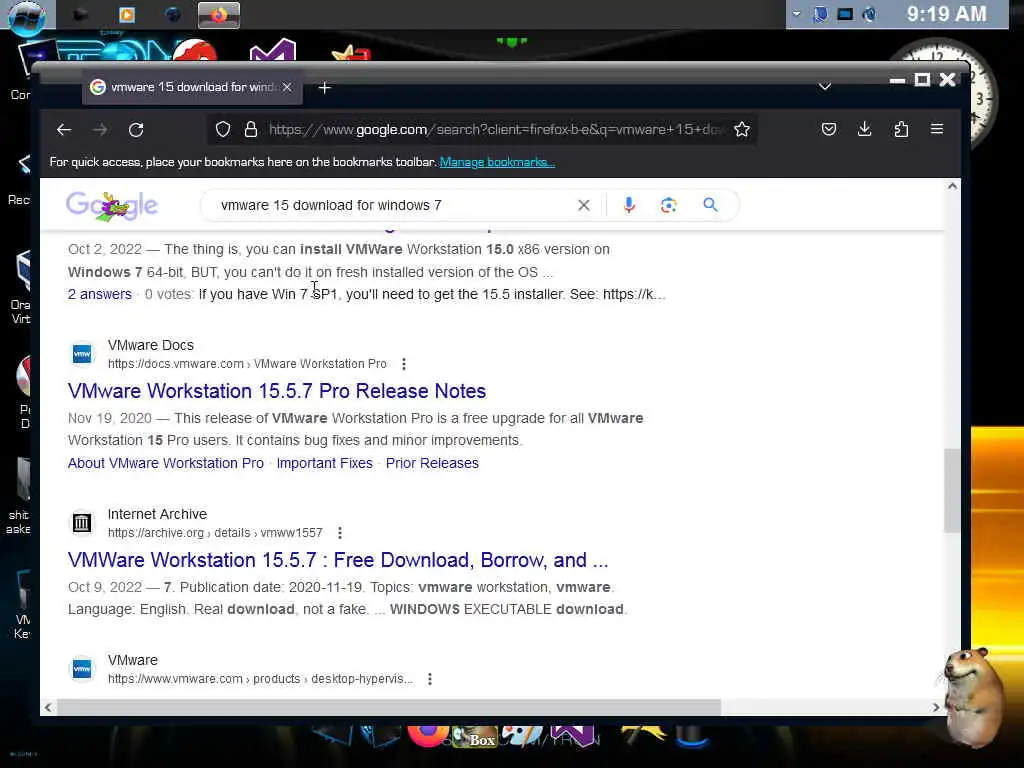Show site security info via the padlock icon
This screenshot has height=768, width=1024.
tap(251, 129)
